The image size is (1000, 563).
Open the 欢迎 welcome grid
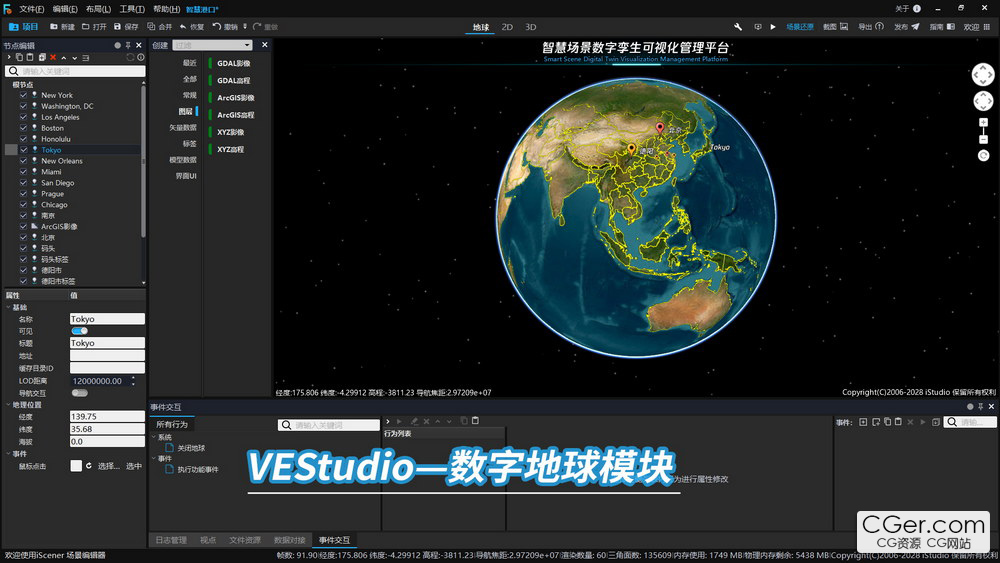977,27
